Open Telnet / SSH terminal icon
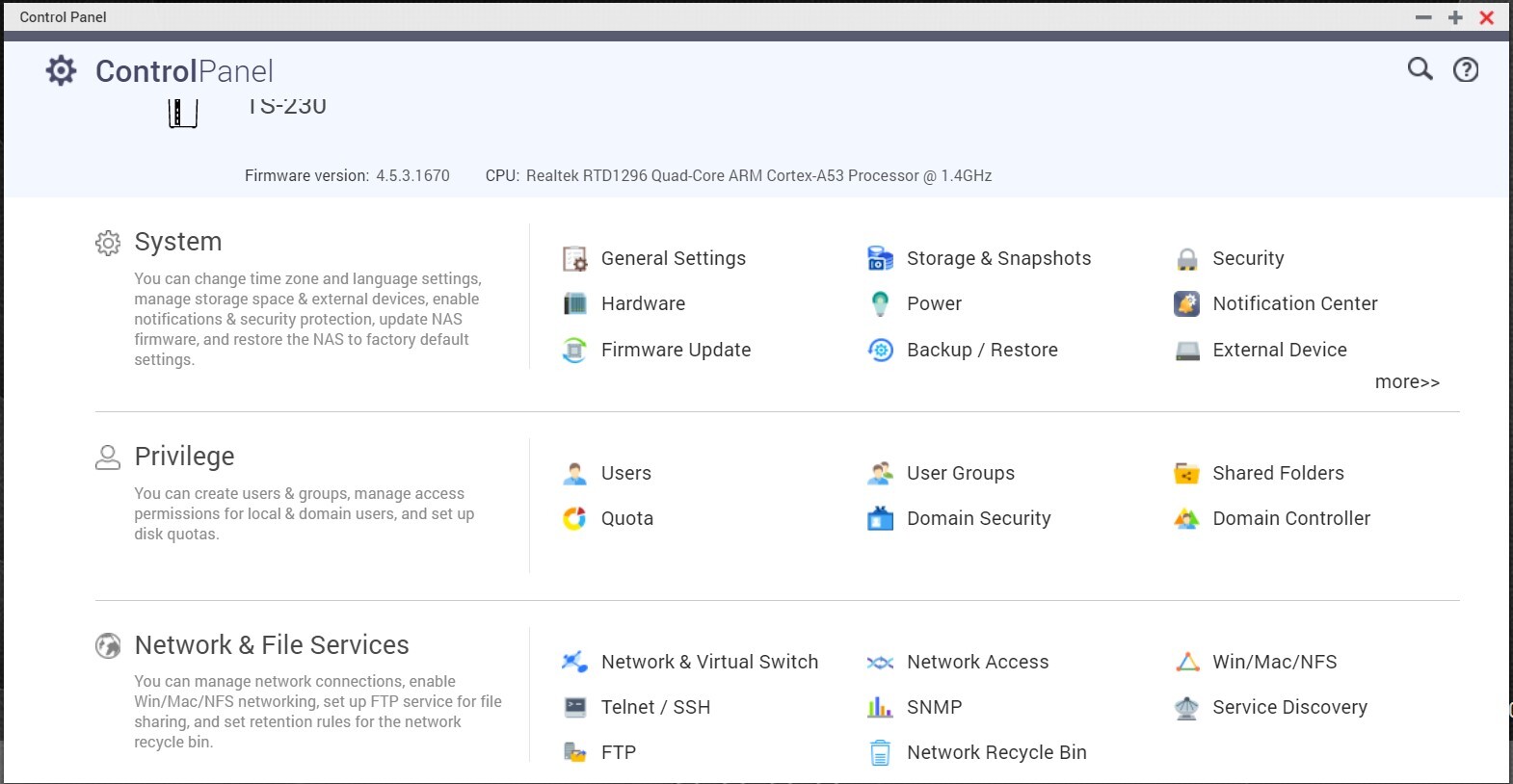The height and width of the screenshot is (784, 1513). [575, 707]
